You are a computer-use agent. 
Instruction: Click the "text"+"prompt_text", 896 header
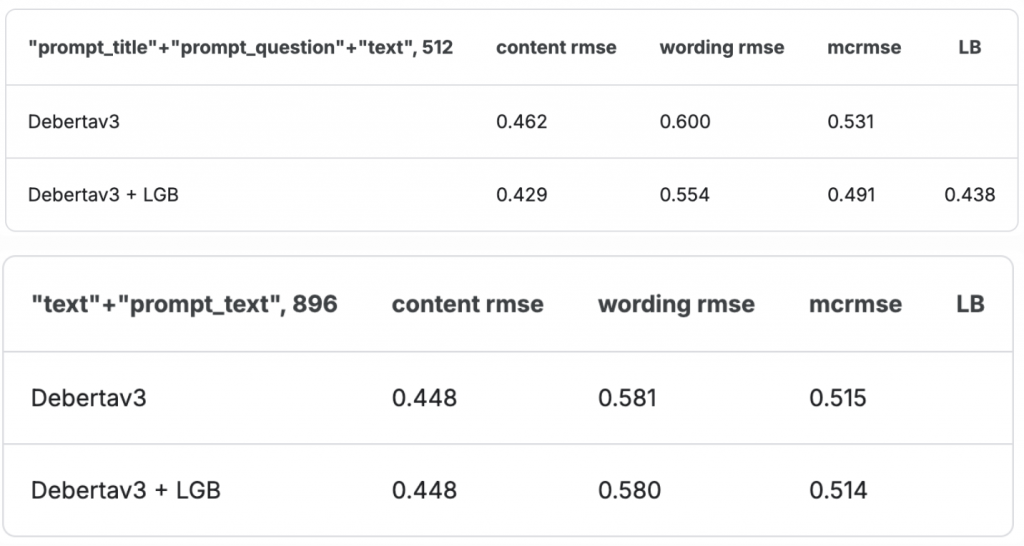(x=184, y=304)
